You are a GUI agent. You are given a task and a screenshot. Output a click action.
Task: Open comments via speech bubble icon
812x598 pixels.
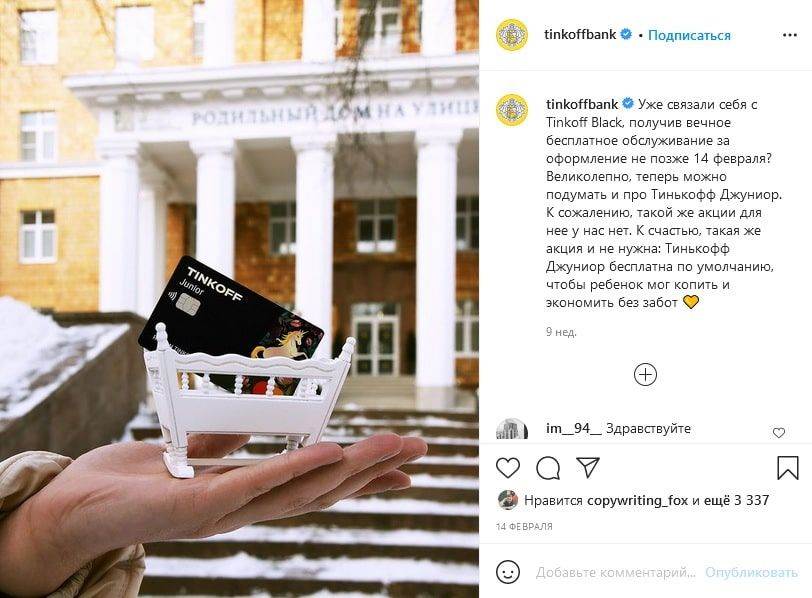pyautogui.click(x=548, y=468)
